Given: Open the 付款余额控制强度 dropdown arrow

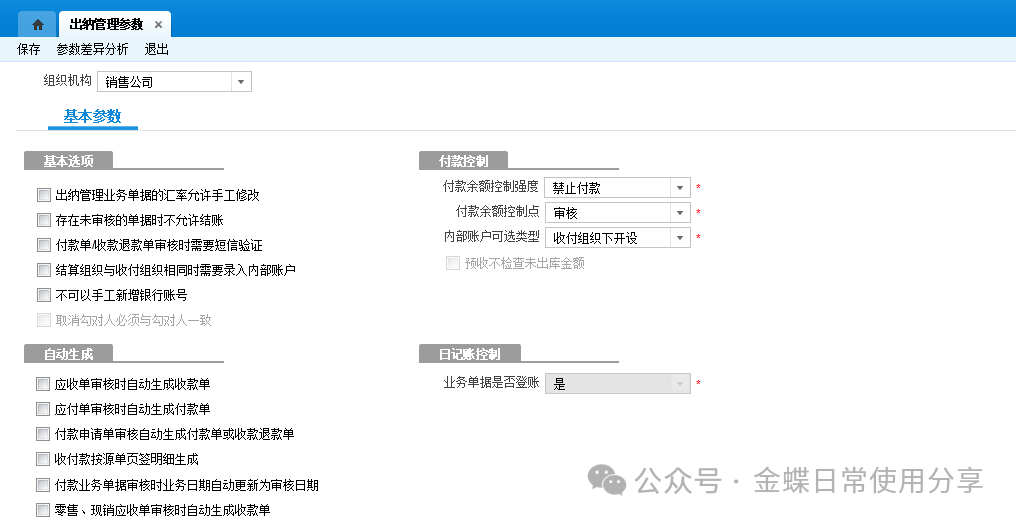Looking at the screenshot, I should (679, 187).
